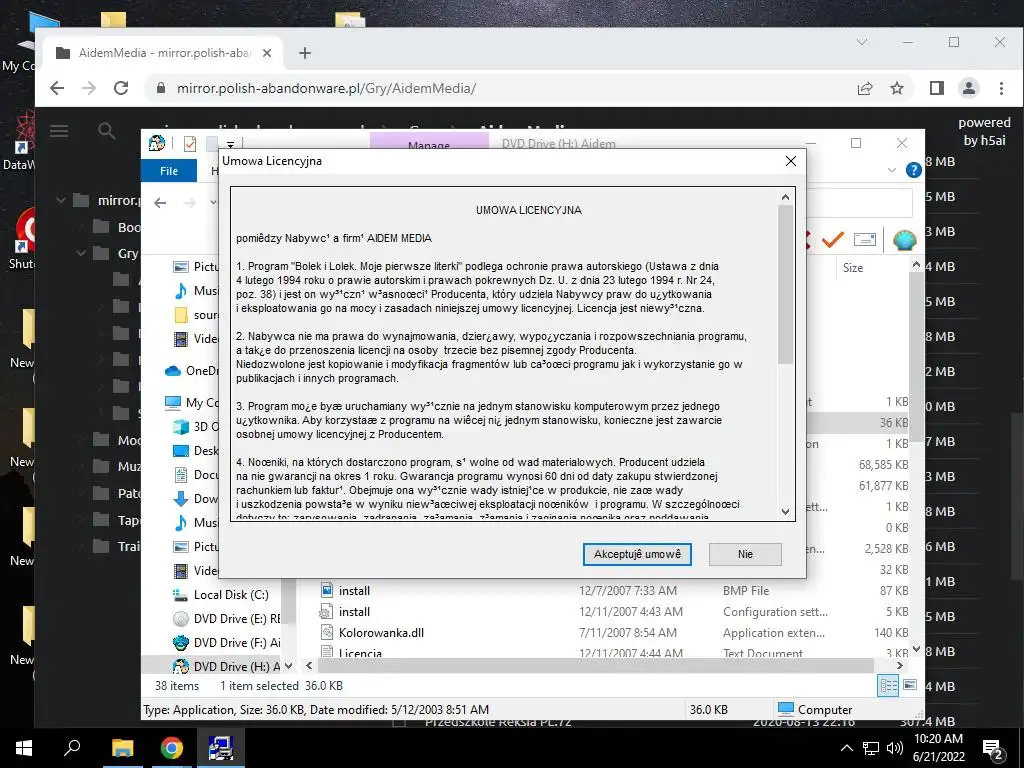Open a new Chrome tab
The image size is (1024, 768).
click(x=304, y=53)
